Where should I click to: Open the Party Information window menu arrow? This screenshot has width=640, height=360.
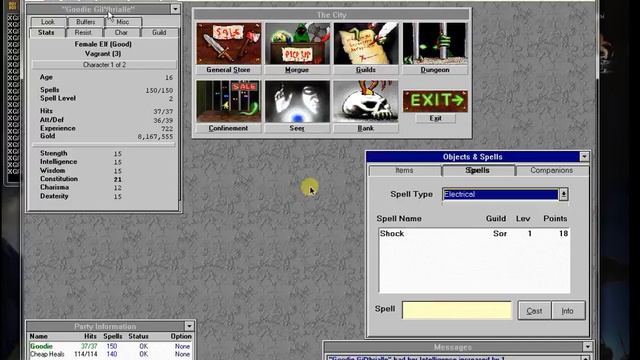click(x=189, y=326)
